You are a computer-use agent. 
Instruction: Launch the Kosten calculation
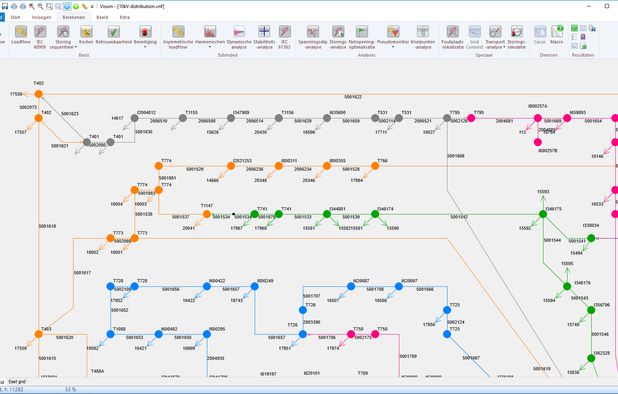coord(86,35)
